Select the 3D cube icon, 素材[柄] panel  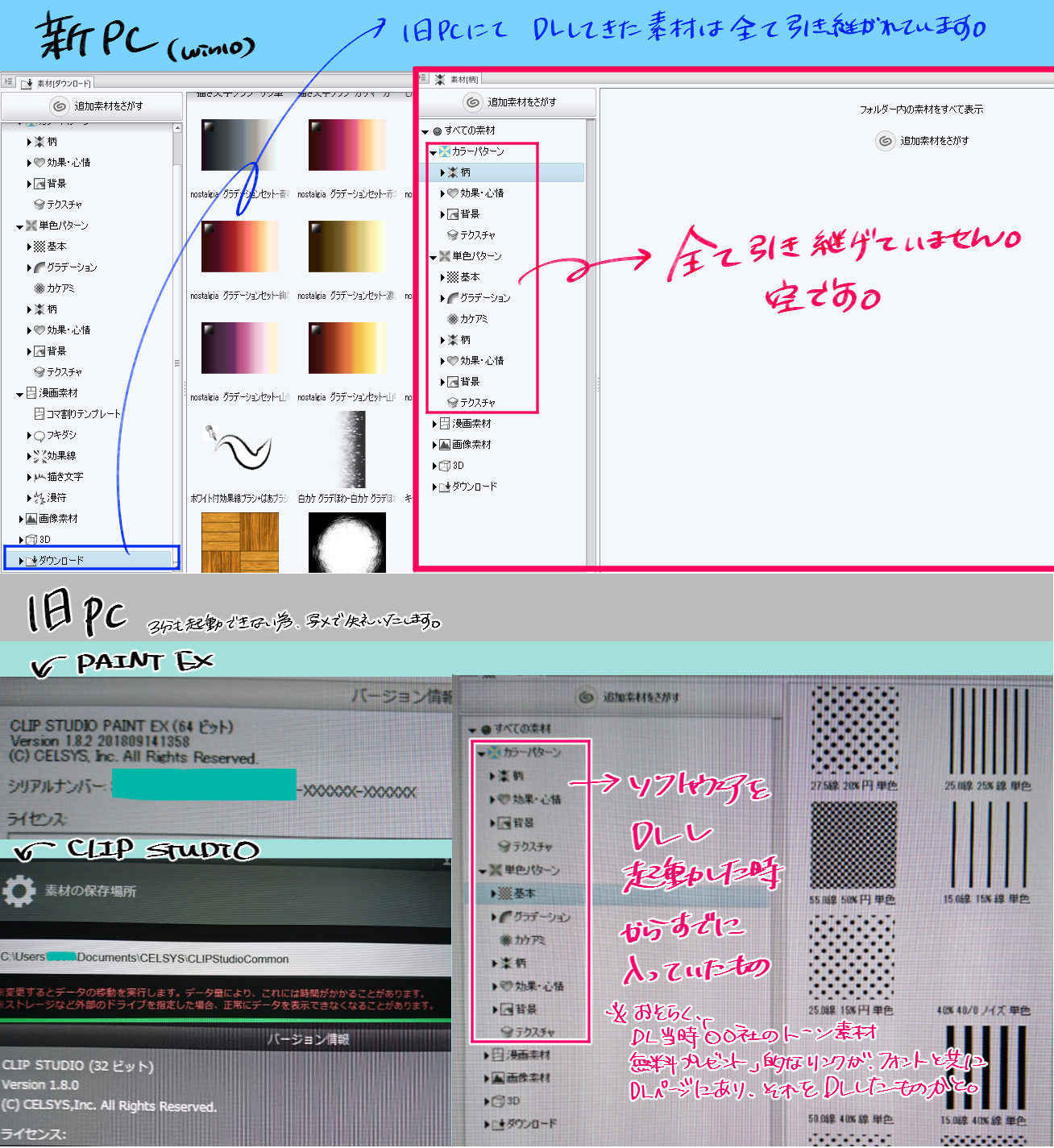click(x=445, y=466)
